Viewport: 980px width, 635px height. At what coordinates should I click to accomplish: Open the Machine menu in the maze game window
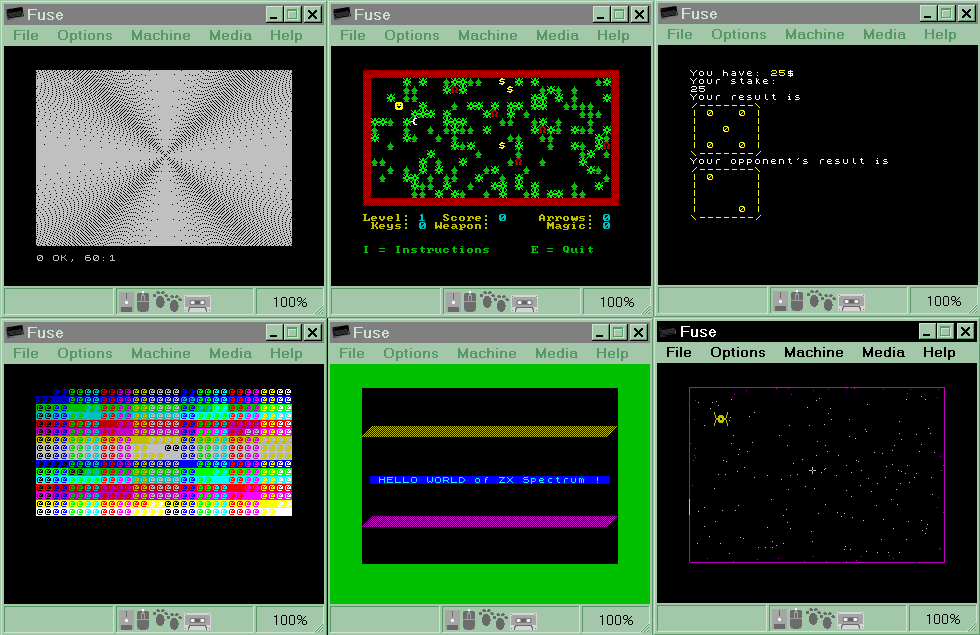(x=487, y=35)
